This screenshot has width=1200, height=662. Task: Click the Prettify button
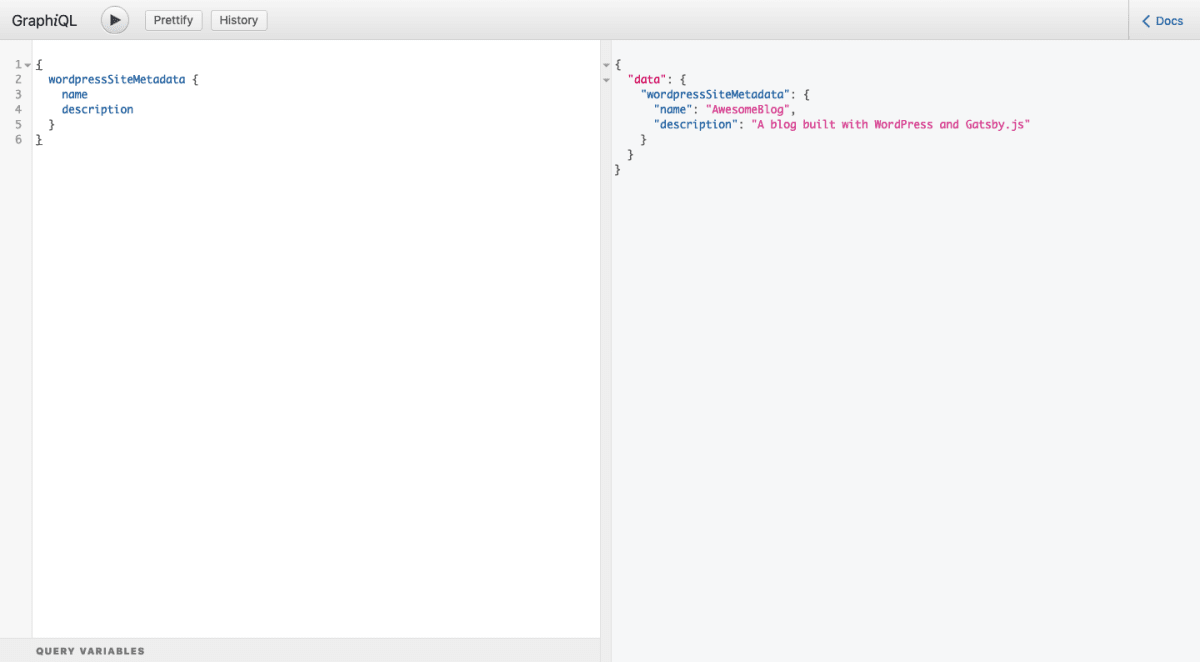pyautogui.click(x=174, y=20)
